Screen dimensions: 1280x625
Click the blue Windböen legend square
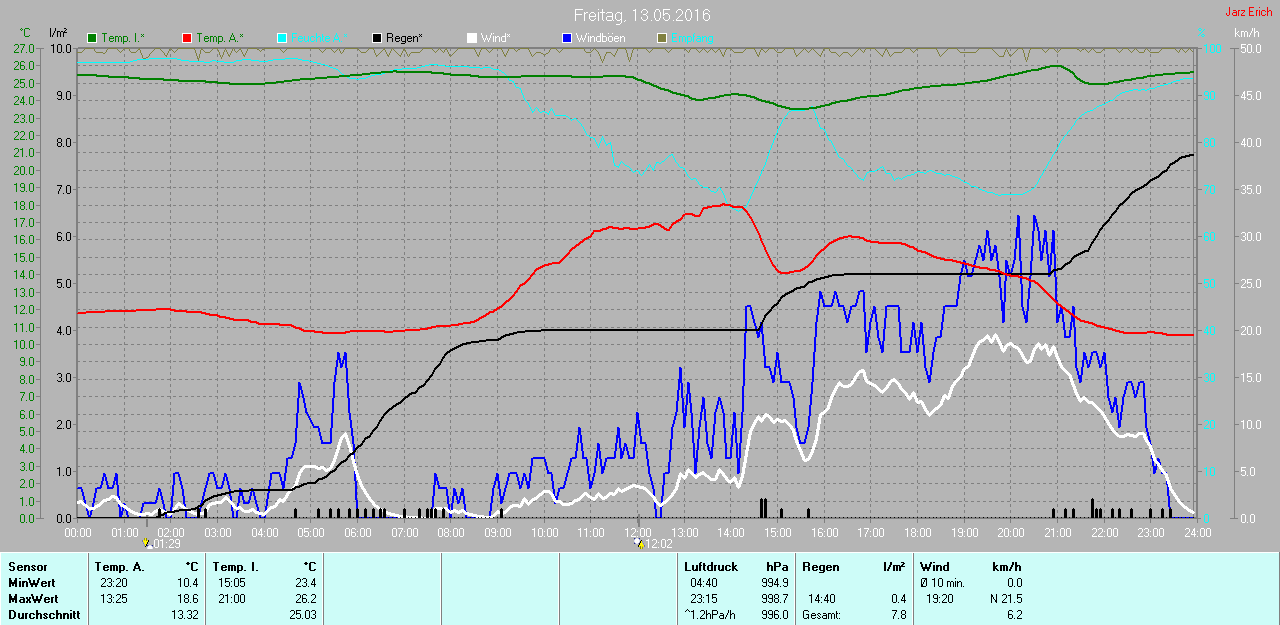coord(567,38)
